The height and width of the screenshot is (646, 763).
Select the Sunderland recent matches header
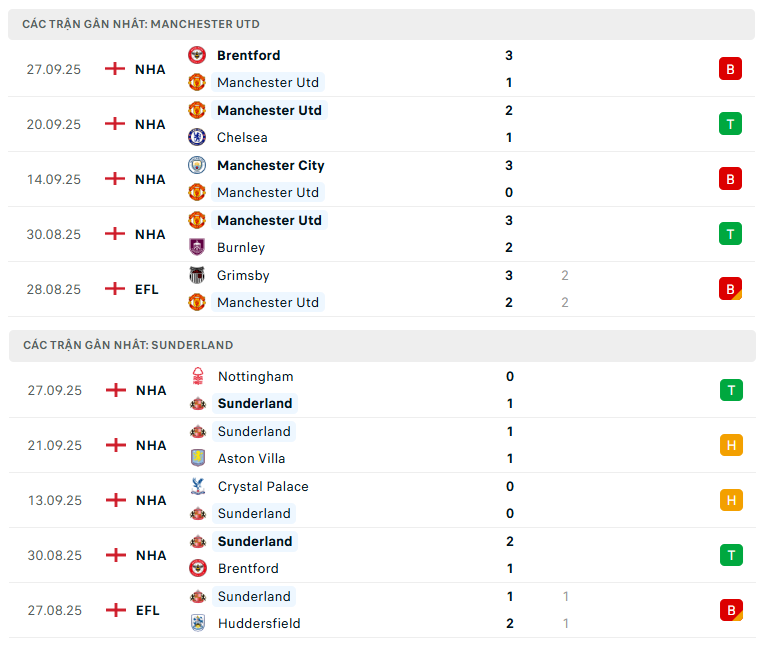(128, 345)
